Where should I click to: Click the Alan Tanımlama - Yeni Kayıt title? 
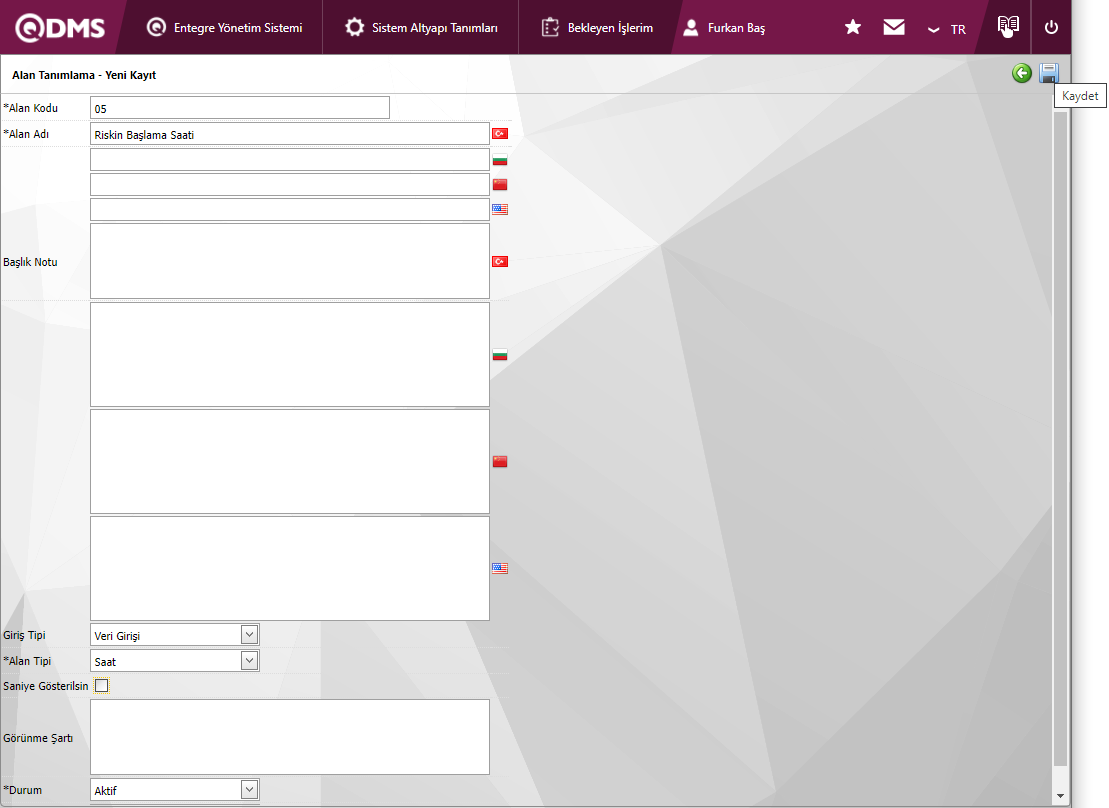click(84, 75)
